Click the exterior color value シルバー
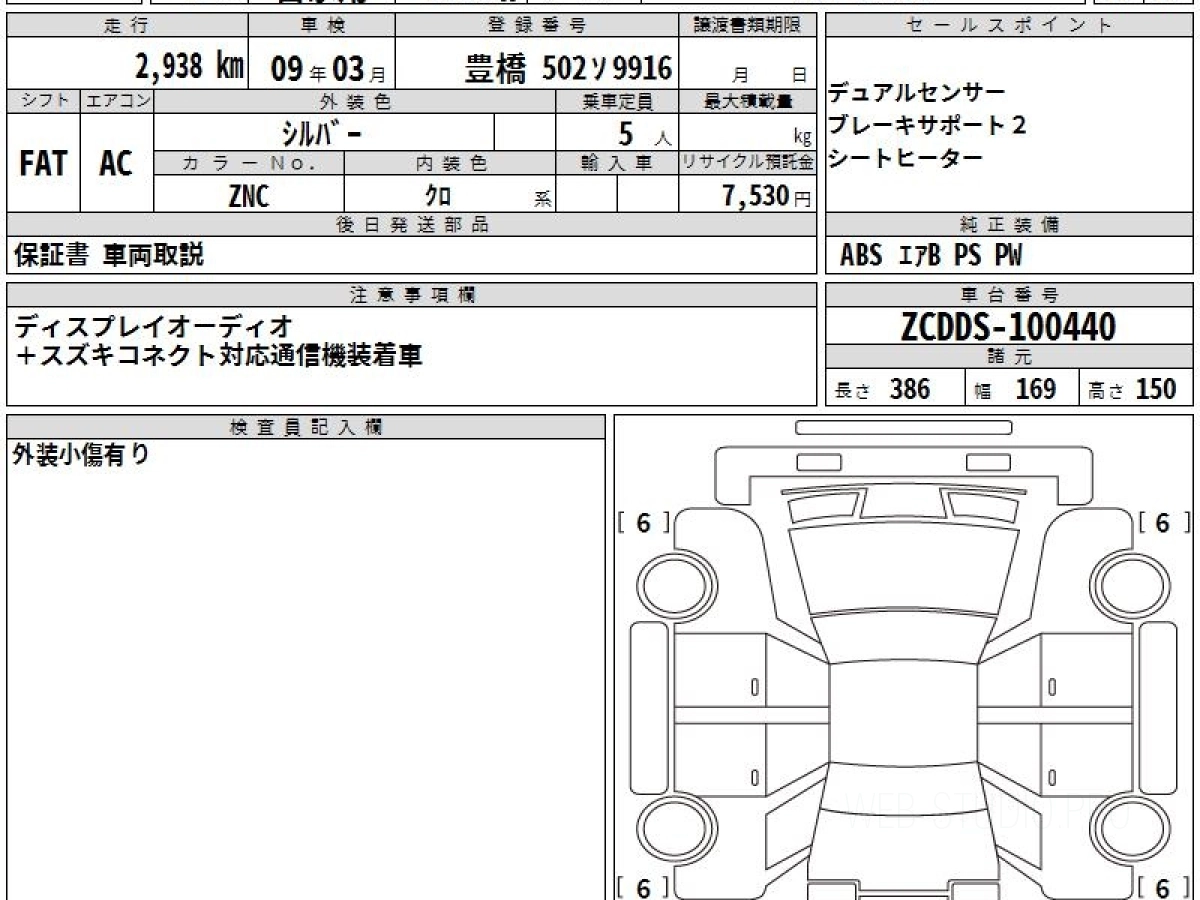The width and height of the screenshot is (1200, 900). (323, 132)
